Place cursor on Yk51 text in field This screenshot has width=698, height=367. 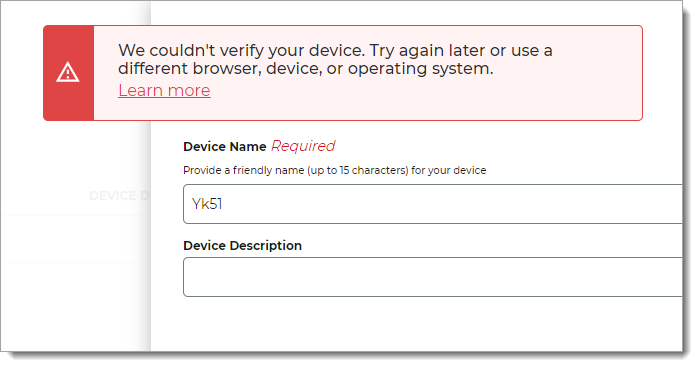coord(207,204)
